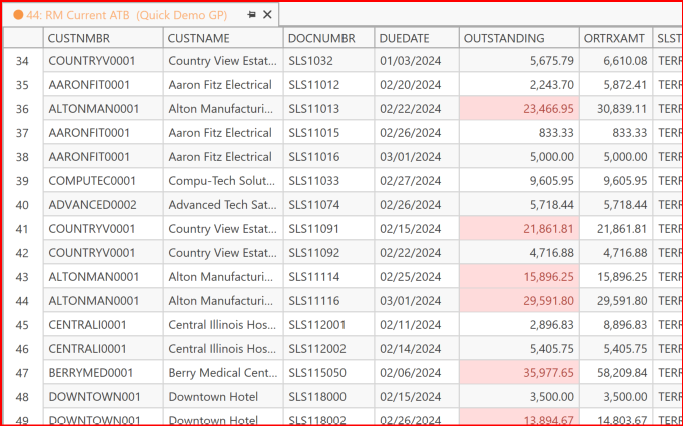
Task: Click the highlighted outstanding amount 15,896.25
Action: [x=519, y=276]
